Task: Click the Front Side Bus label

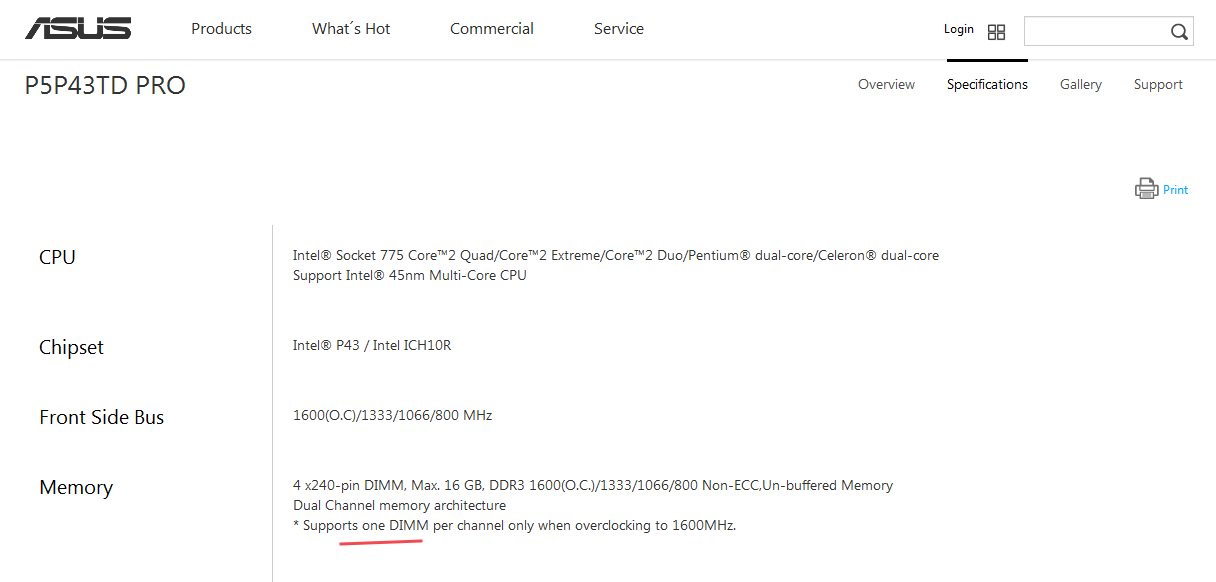Action: [x=101, y=417]
